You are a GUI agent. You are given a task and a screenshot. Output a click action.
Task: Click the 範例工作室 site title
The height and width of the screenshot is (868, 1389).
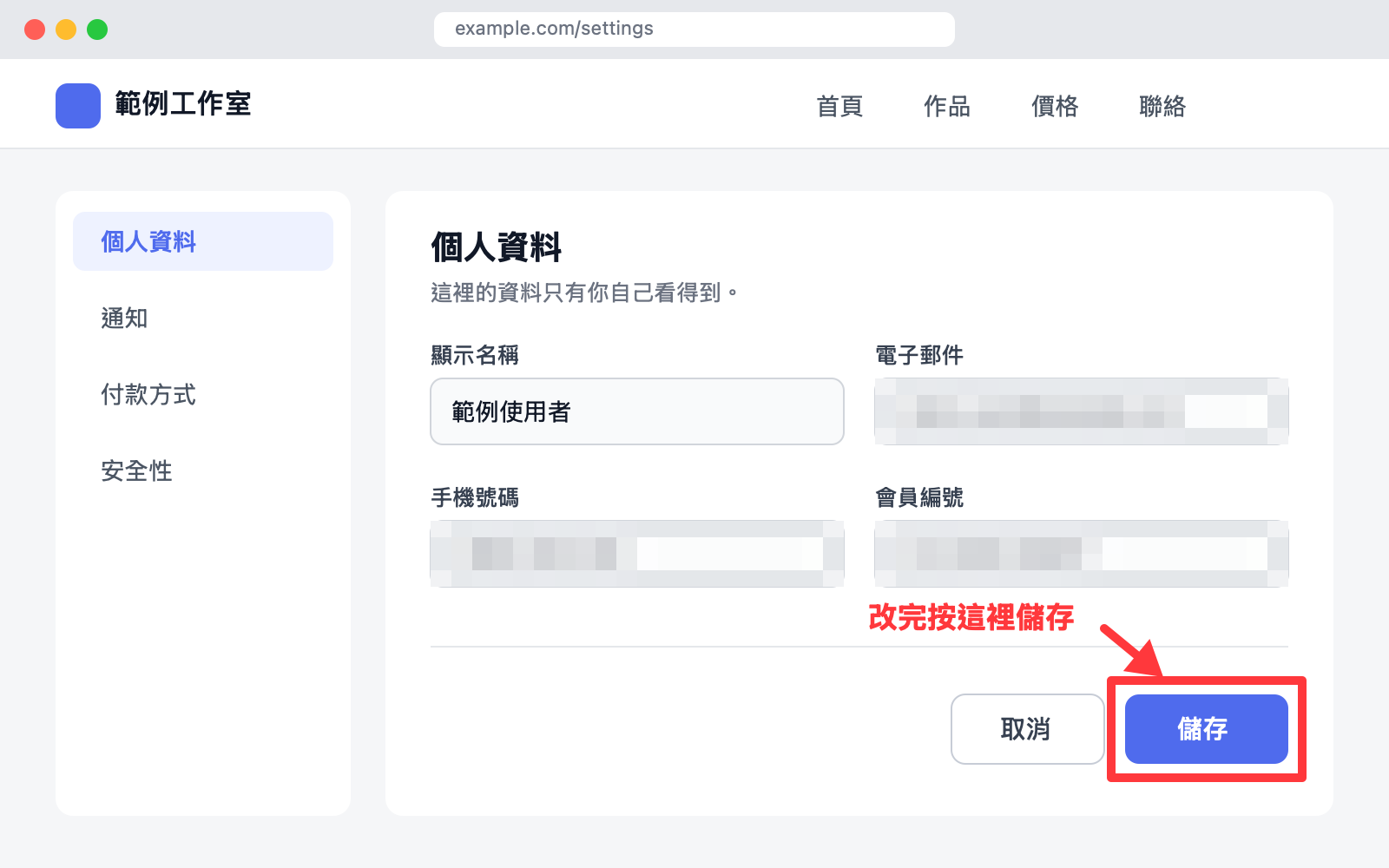coord(183,104)
